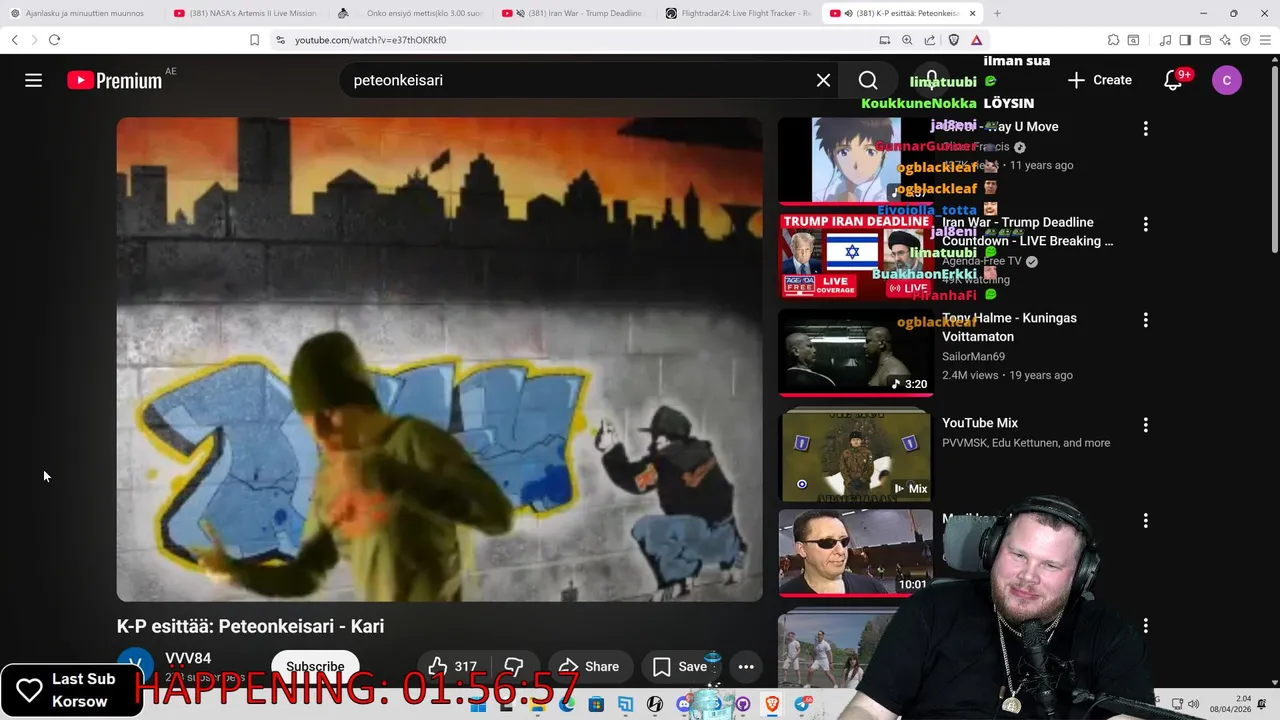Open the notifications bell
1280x720 pixels.
pos(1173,80)
